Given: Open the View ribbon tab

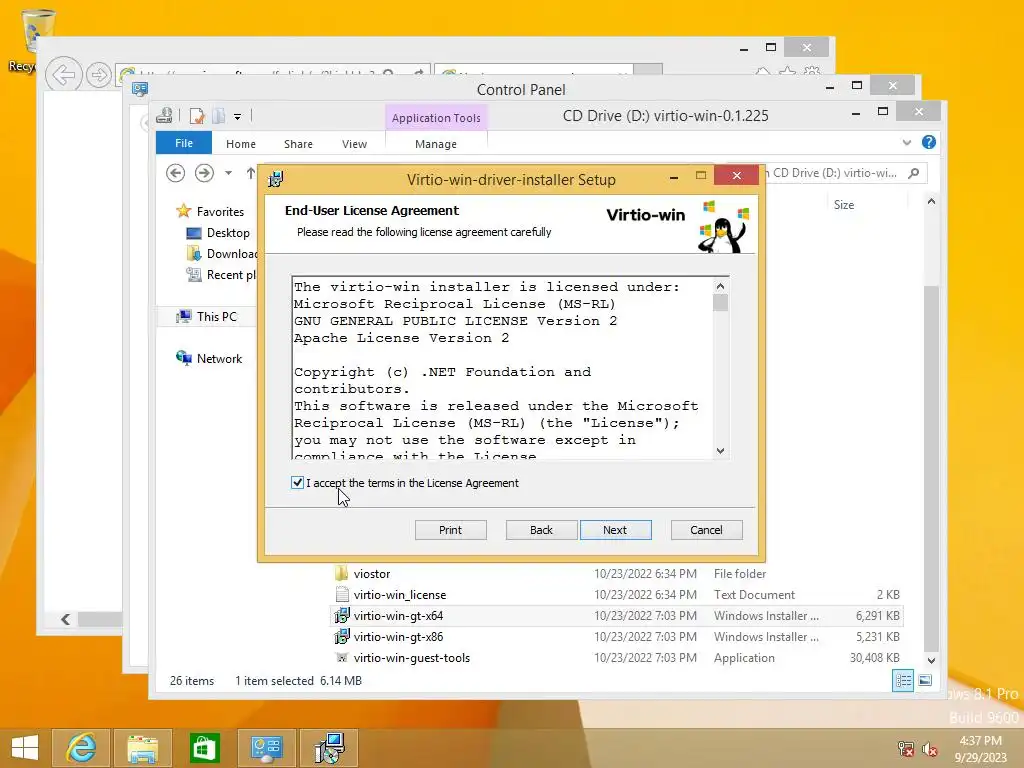Looking at the screenshot, I should coord(355,144).
